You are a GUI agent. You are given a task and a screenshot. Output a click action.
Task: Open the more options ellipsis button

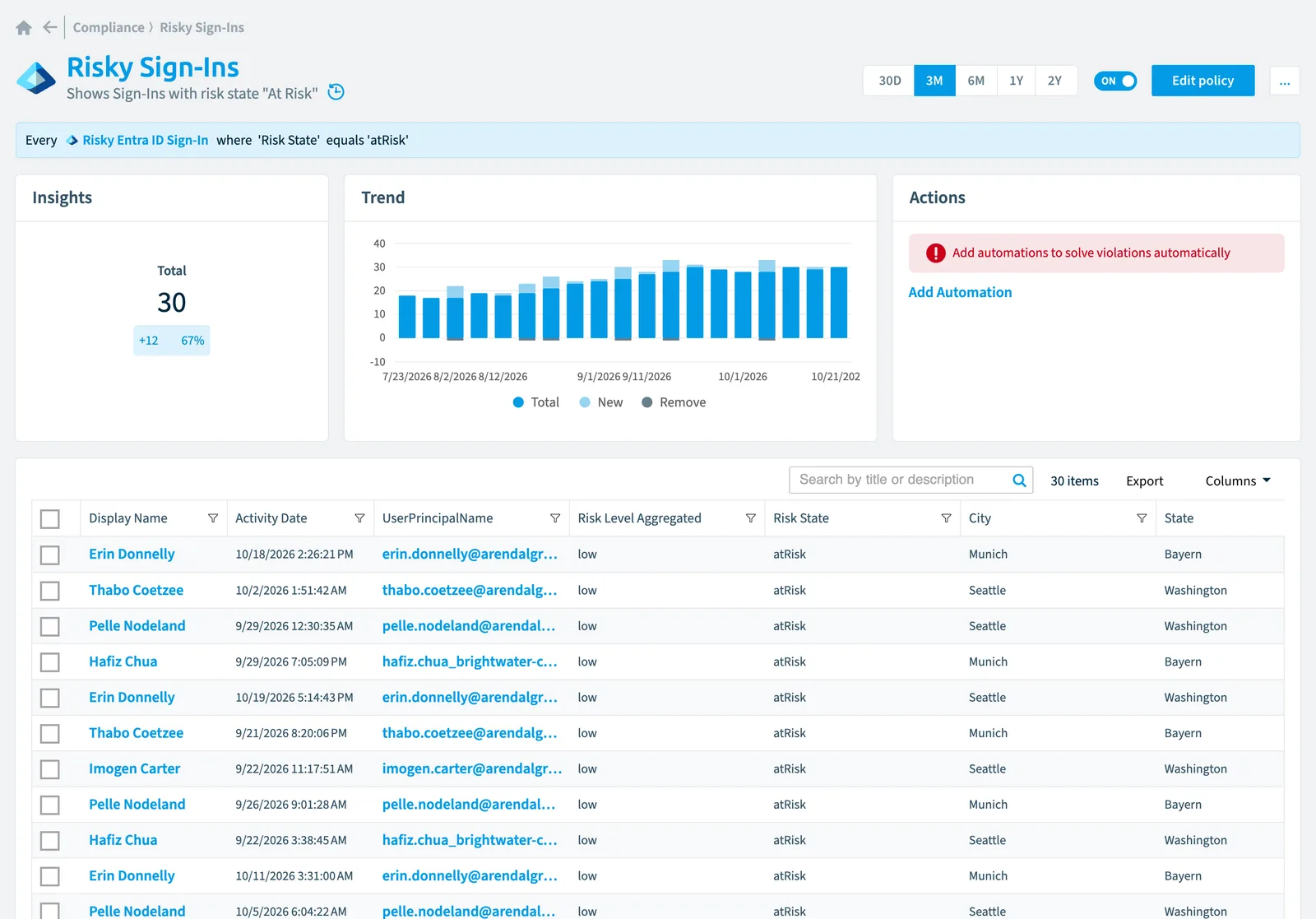pyautogui.click(x=1285, y=81)
